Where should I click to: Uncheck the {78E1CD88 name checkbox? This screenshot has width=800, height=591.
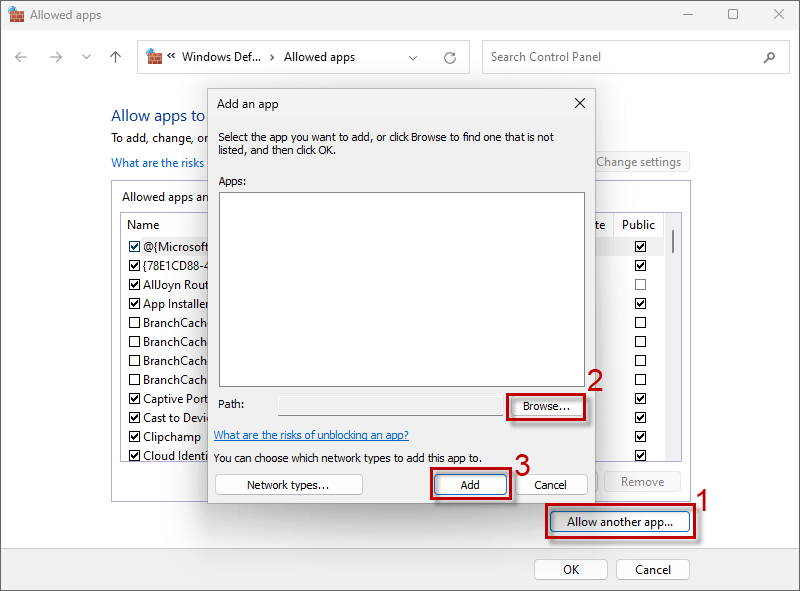(x=134, y=265)
